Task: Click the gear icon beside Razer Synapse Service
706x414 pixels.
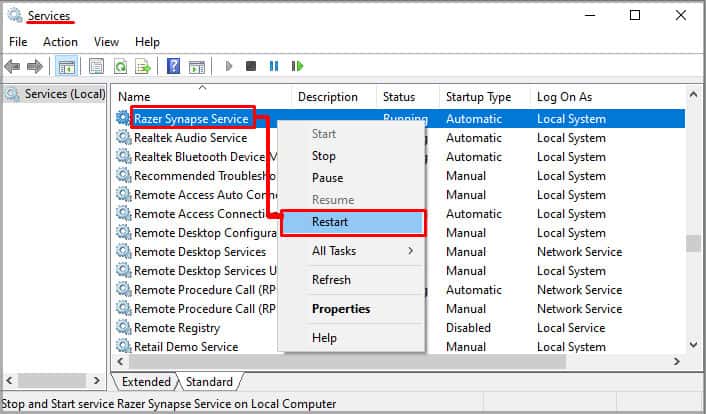Action: click(123, 118)
